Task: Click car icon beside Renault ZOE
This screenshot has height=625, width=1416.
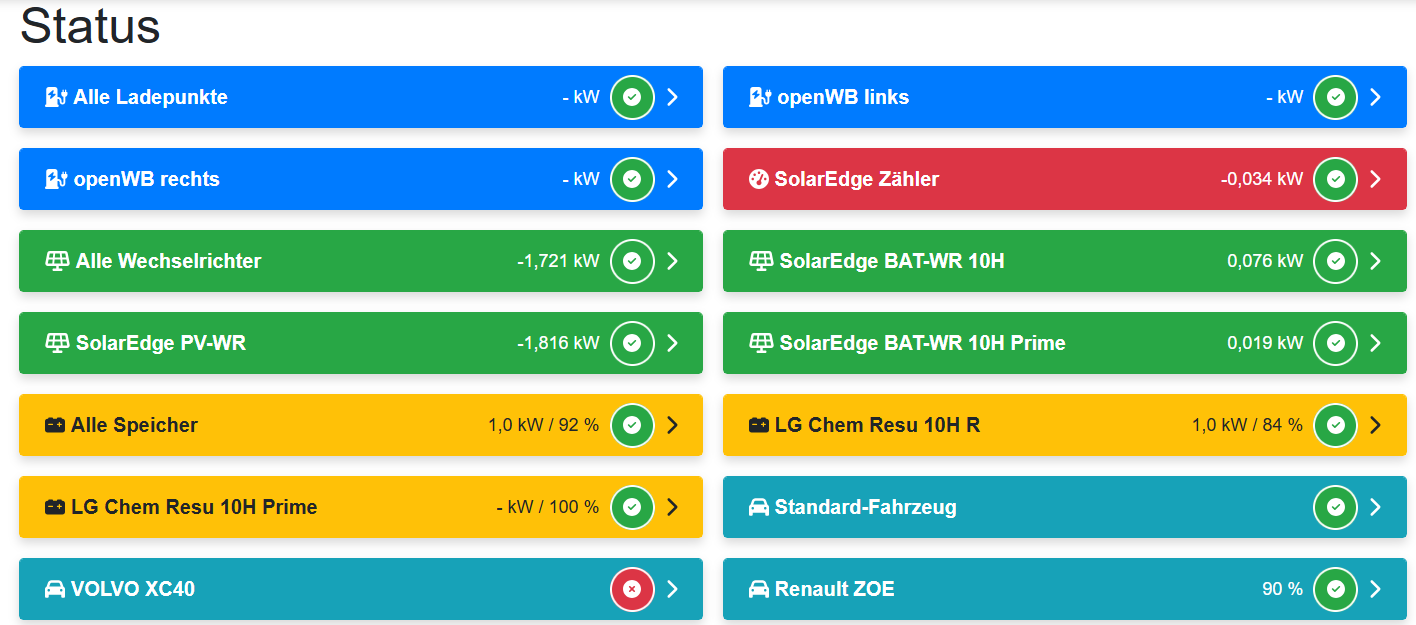Action: pyautogui.click(x=759, y=589)
